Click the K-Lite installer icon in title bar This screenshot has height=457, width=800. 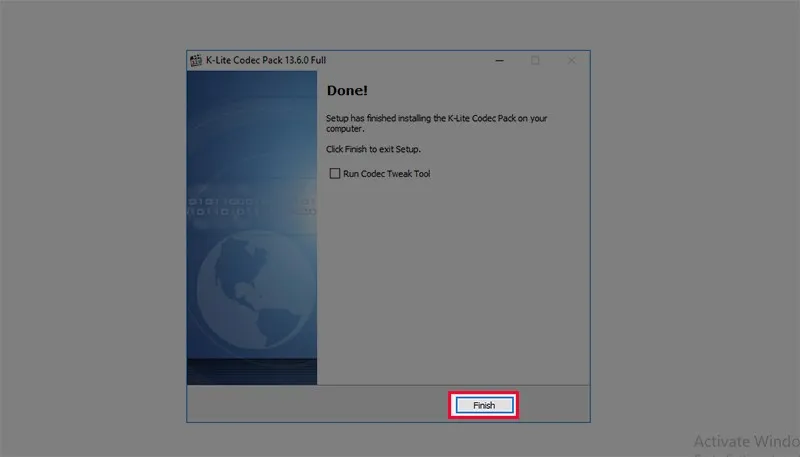click(x=196, y=61)
